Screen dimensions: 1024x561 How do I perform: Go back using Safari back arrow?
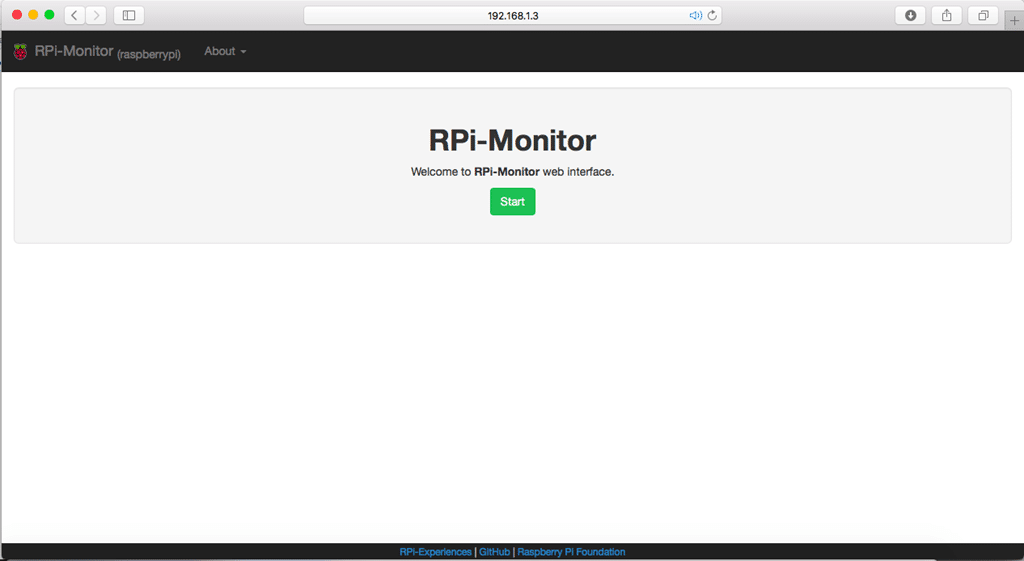pos(74,15)
